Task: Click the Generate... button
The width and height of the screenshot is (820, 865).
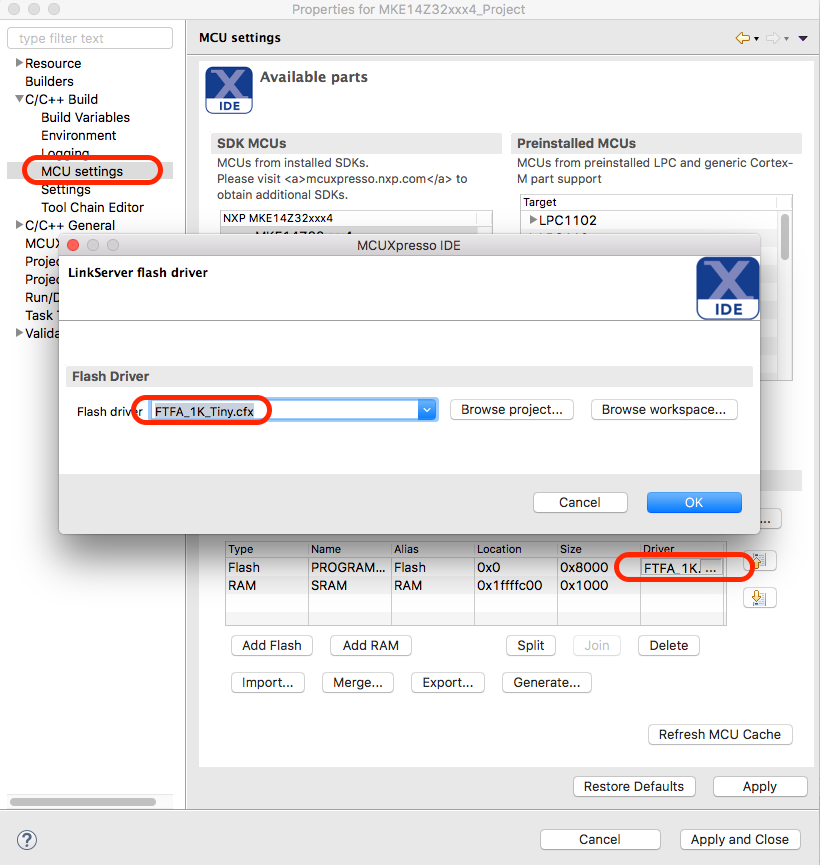Action: (x=547, y=682)
